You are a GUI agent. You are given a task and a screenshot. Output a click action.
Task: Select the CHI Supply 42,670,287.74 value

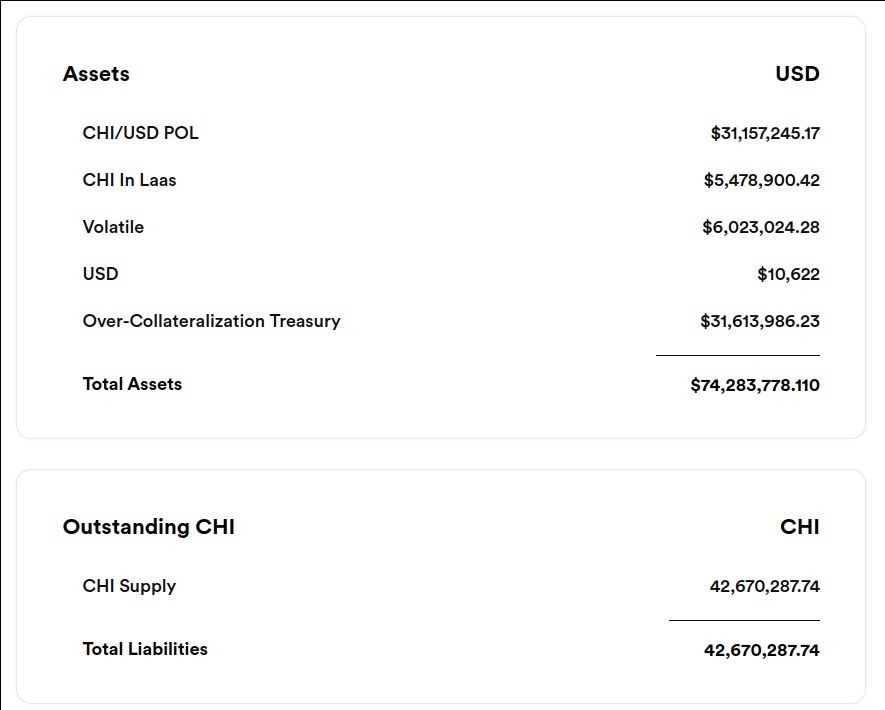[764, 586]
